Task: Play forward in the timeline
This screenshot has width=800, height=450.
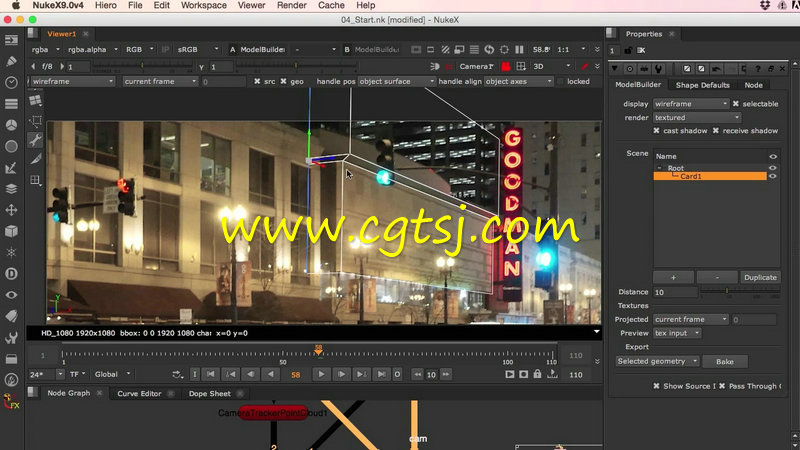Action: coord(321,374)
